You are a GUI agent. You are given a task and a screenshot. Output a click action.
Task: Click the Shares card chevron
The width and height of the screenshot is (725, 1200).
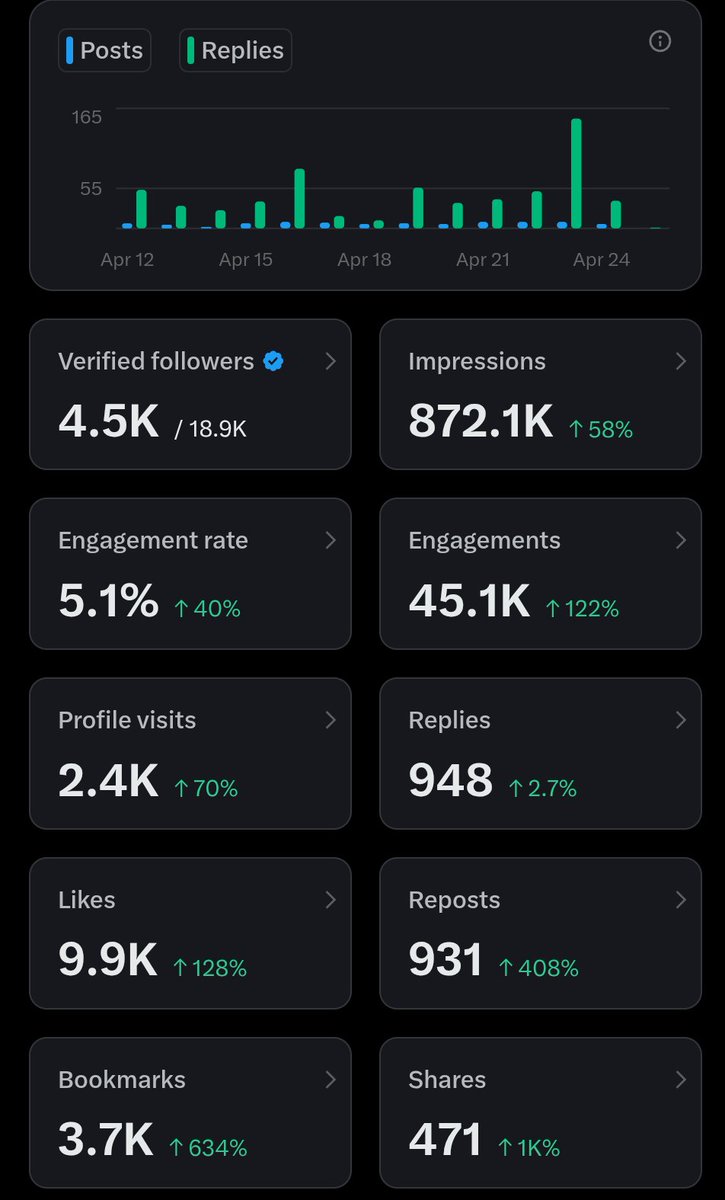[681, 1080]
